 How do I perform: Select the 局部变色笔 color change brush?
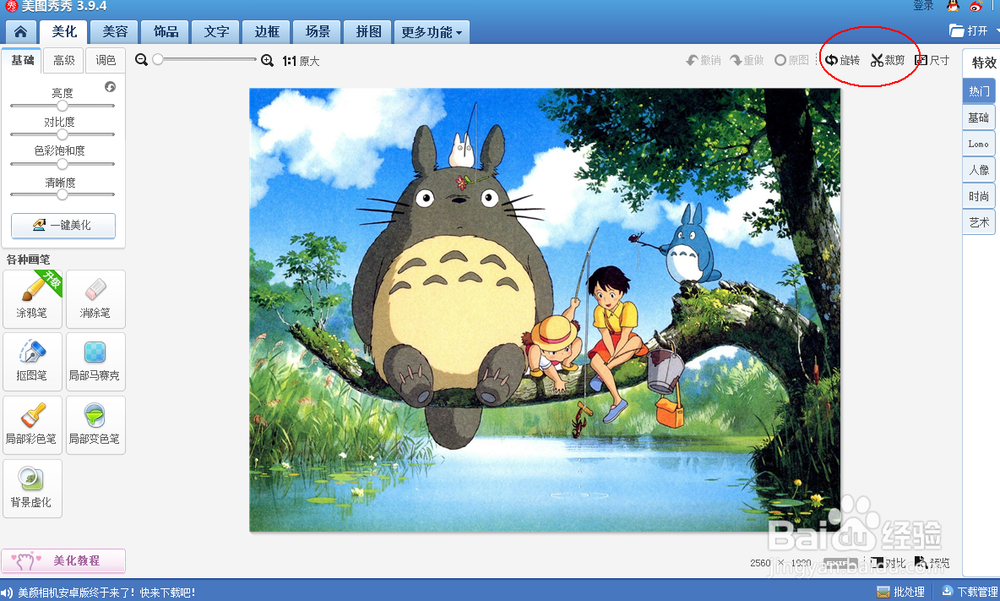(x=96, y=425)
